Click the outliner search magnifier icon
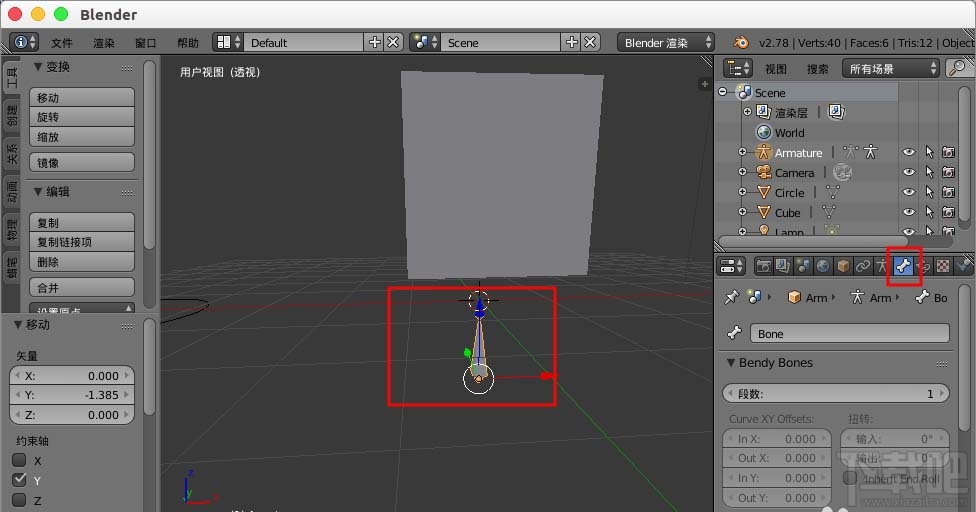 pos(959,68)
